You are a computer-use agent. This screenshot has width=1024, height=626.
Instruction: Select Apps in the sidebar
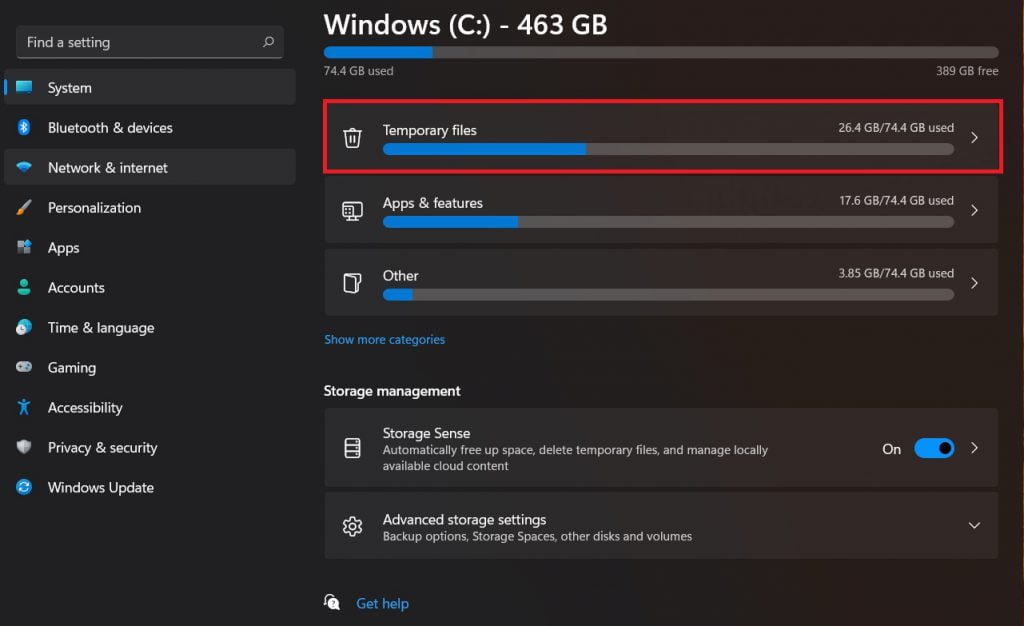tap(150, 247)
